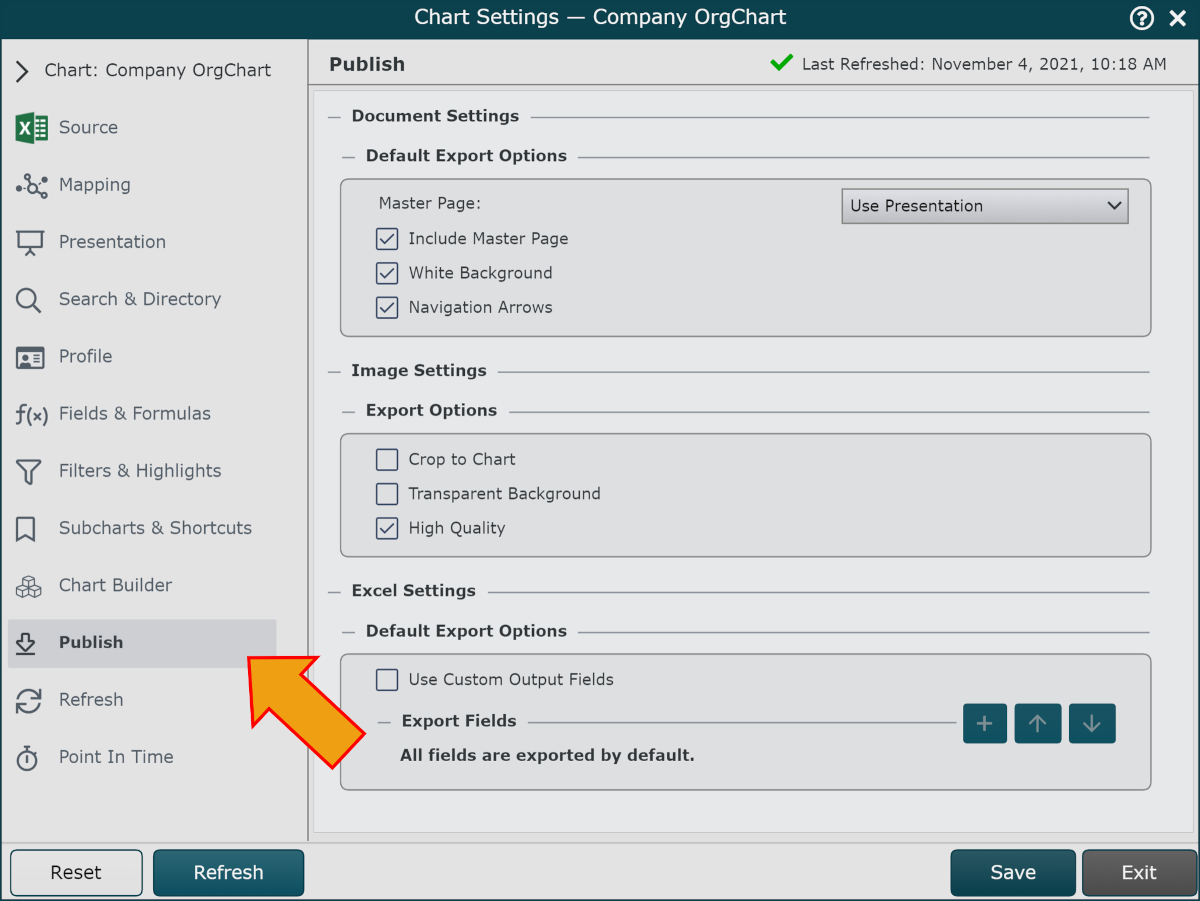Move export field up with arrow button
This screenshot has width=1200, height=901.
pyautogui.click(x=1037, y=724)
